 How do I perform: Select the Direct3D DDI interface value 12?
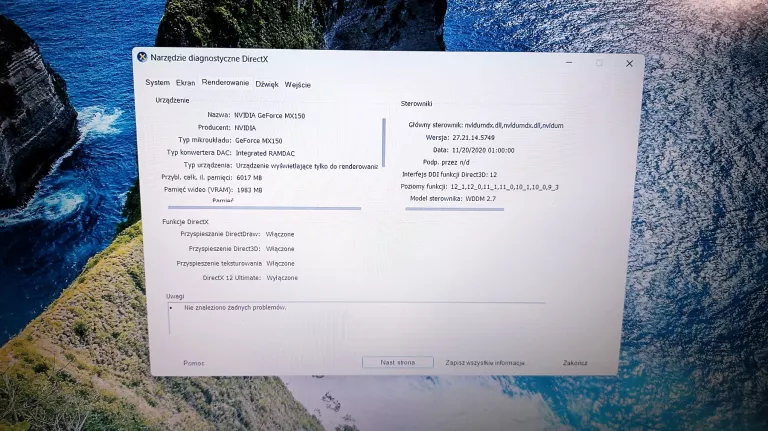coord(493,175)
